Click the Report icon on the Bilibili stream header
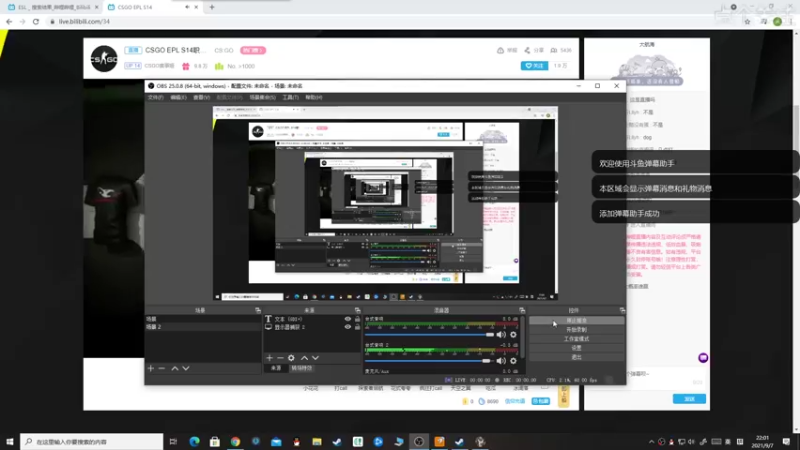Screen dimensions: 800x450 [x=507, y=51]
